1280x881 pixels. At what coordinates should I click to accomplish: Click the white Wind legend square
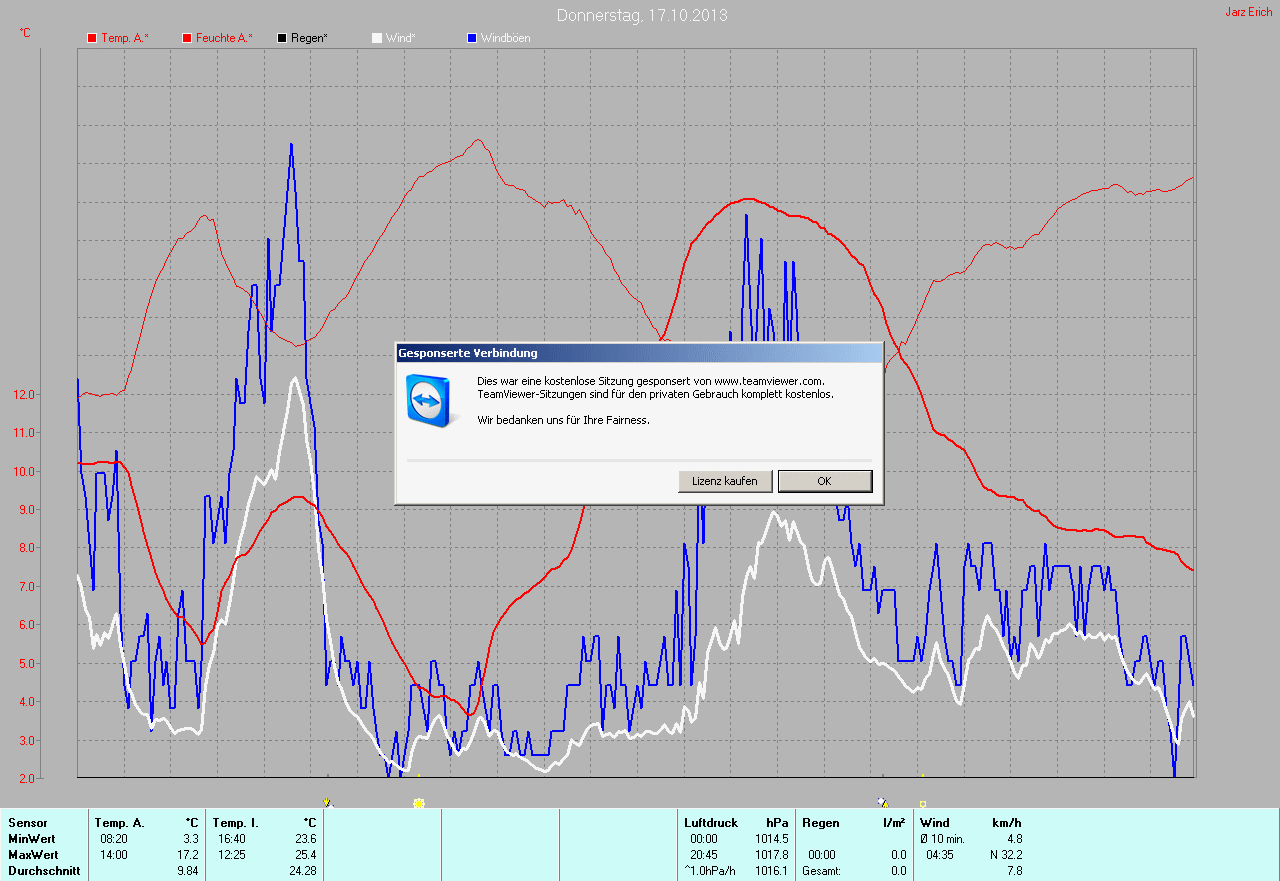pos(376,38)
